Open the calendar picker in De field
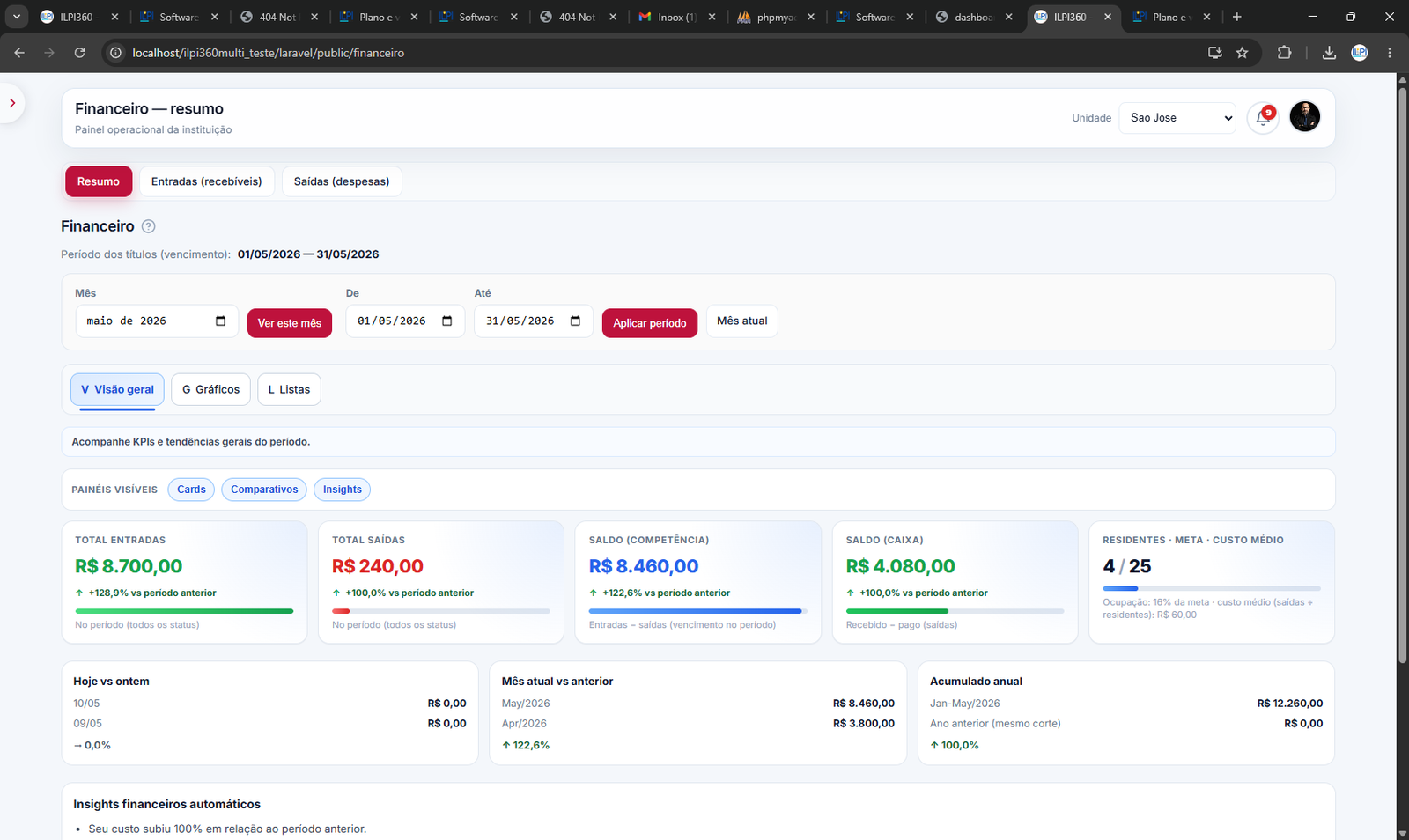The height and width of the screenshot is (840, 1409). point(447,321)
